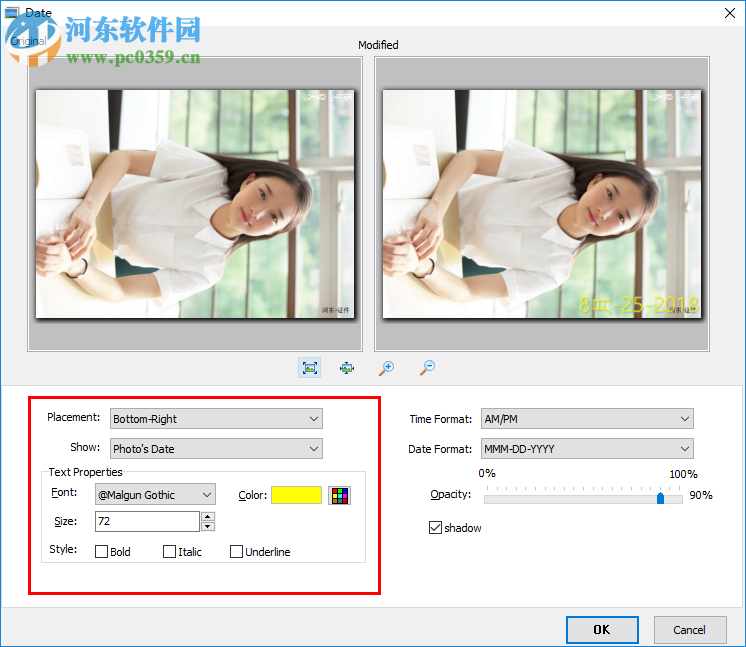Click the Text Properties group label

pyautogui.click(x=85, y=472)
